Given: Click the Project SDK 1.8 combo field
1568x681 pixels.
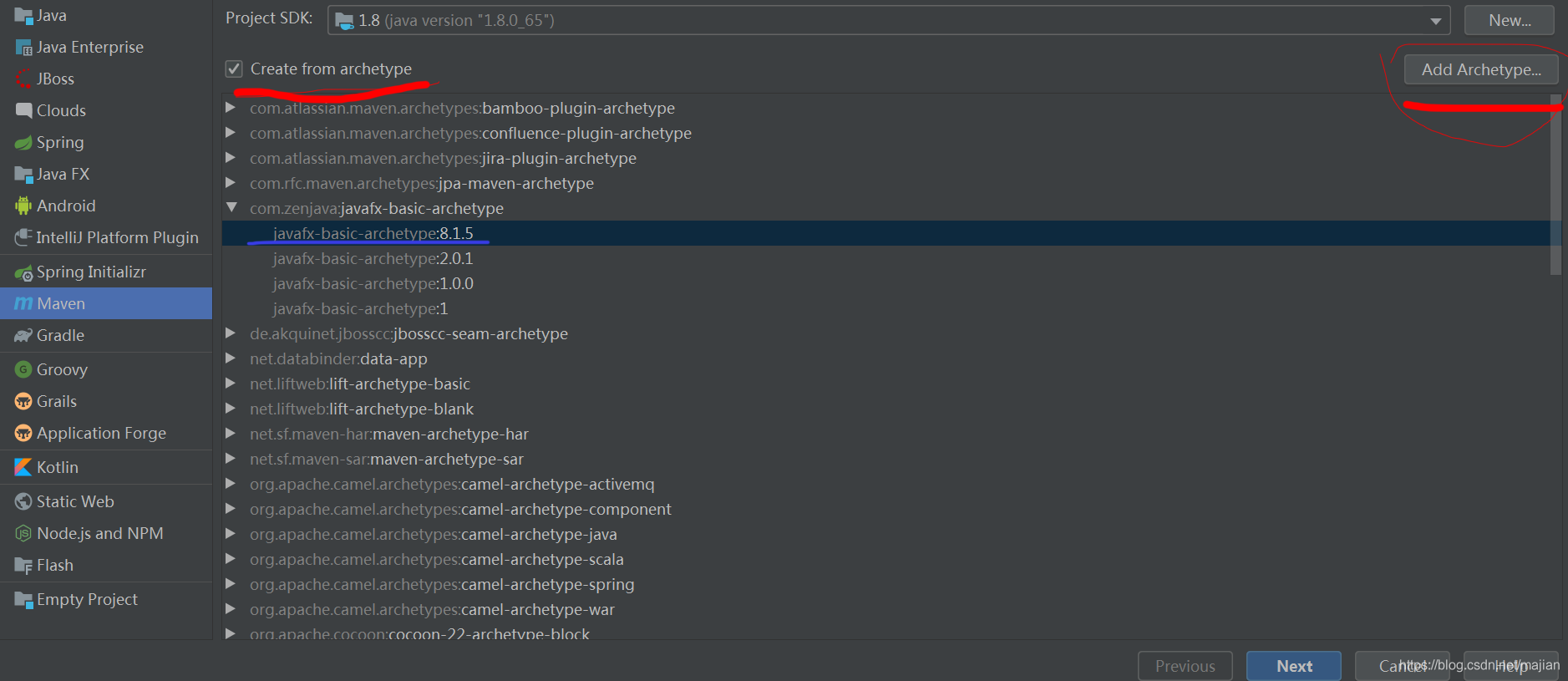Looking at the screenshot, I should pyautogui.click(x=889, y=20).
